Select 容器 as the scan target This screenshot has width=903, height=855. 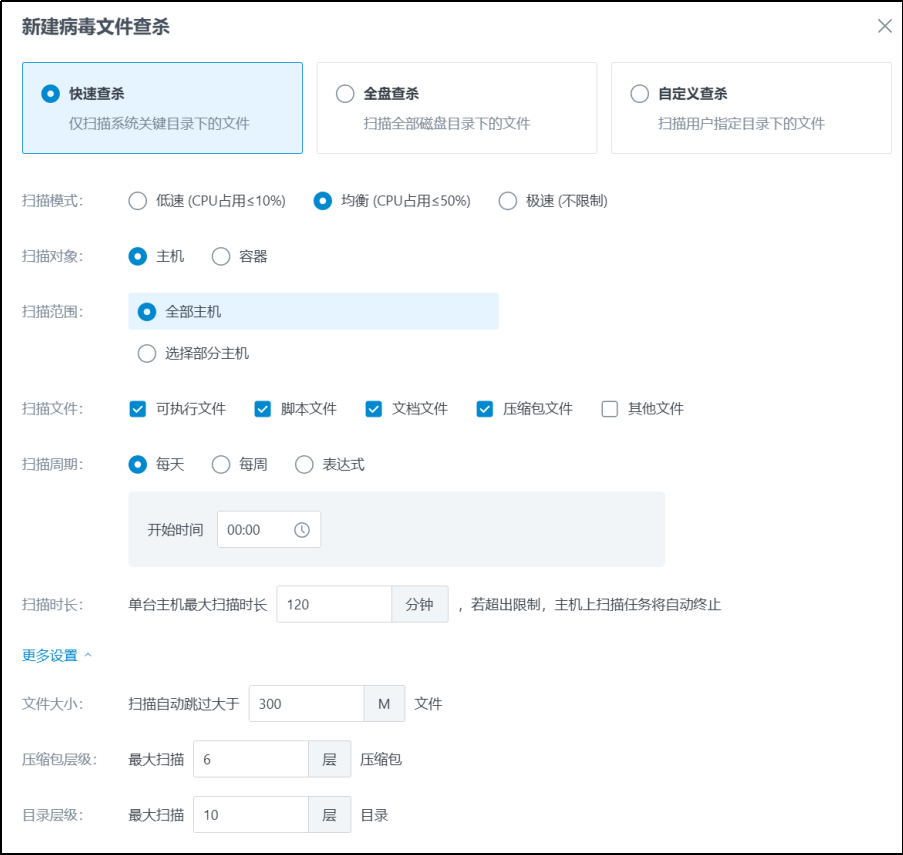(x=221, y=257)
